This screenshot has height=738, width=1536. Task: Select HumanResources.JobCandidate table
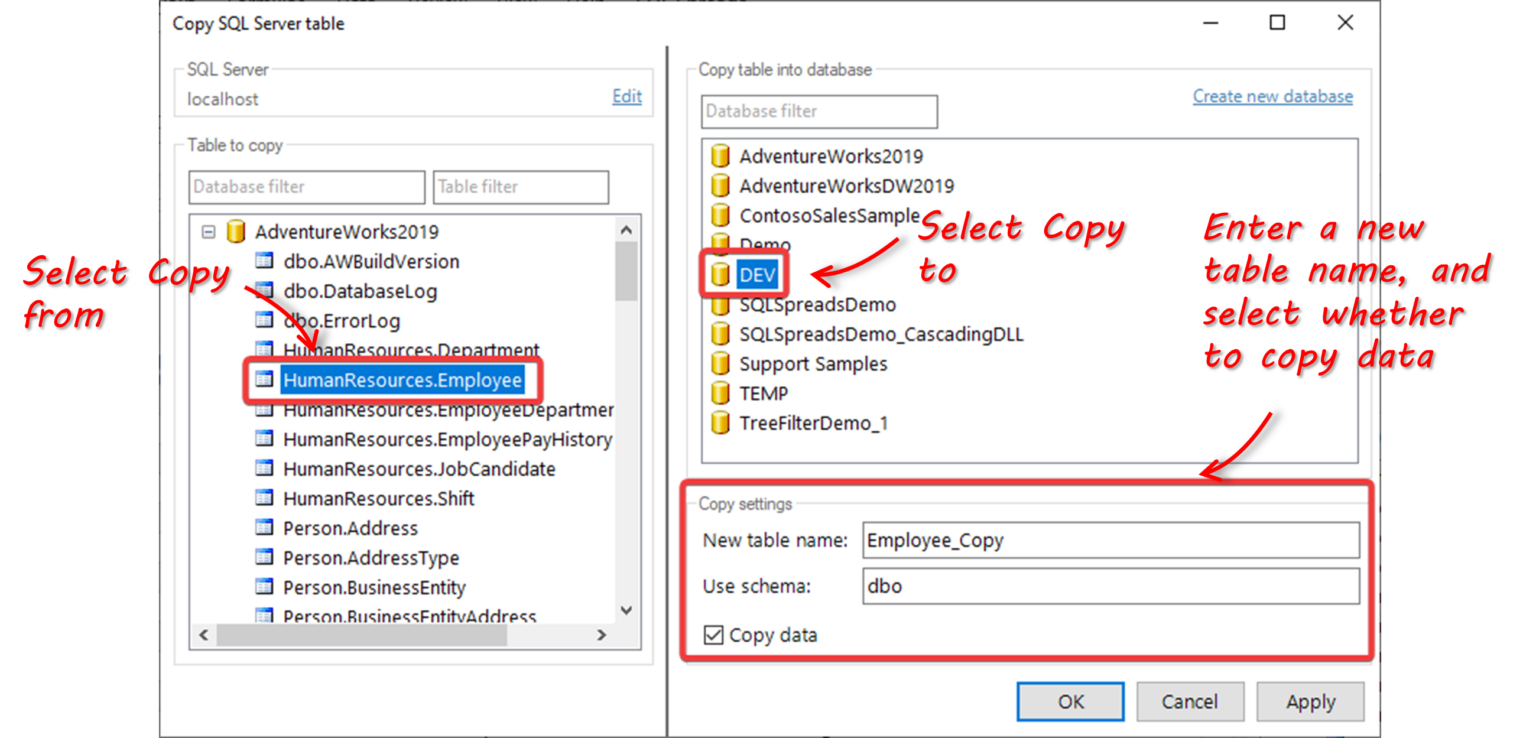pyautogui.click(x=418, y=469)
